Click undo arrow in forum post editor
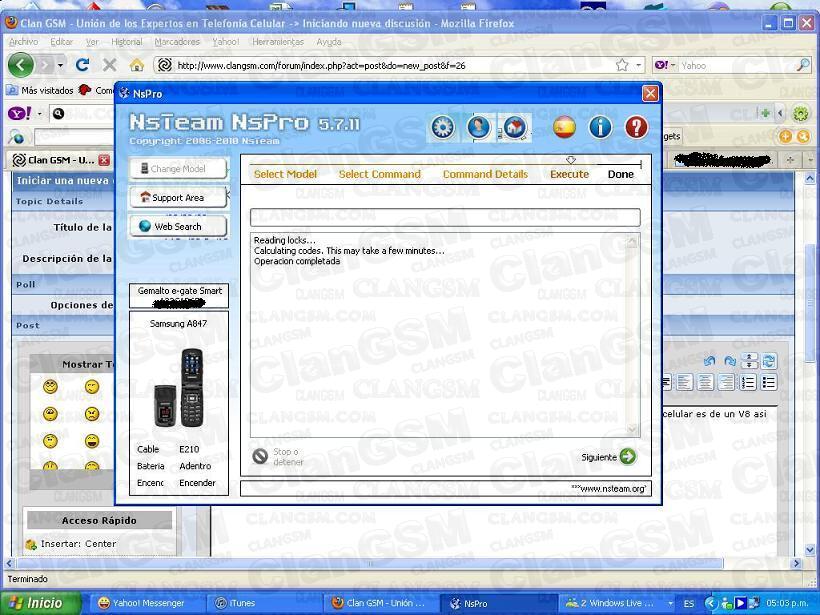 point(710,361)
